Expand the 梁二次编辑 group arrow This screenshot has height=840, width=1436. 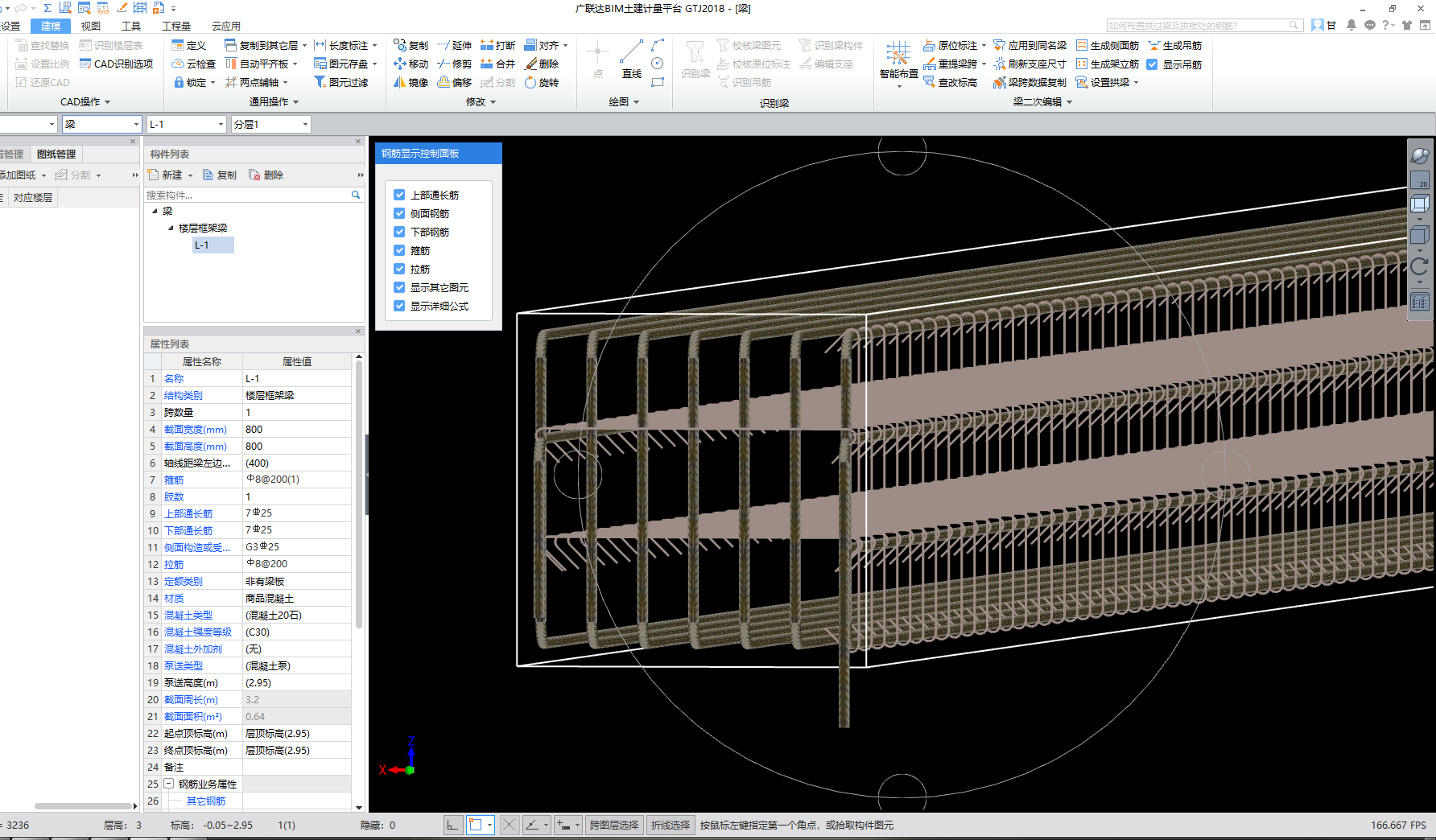[1069, 102]
